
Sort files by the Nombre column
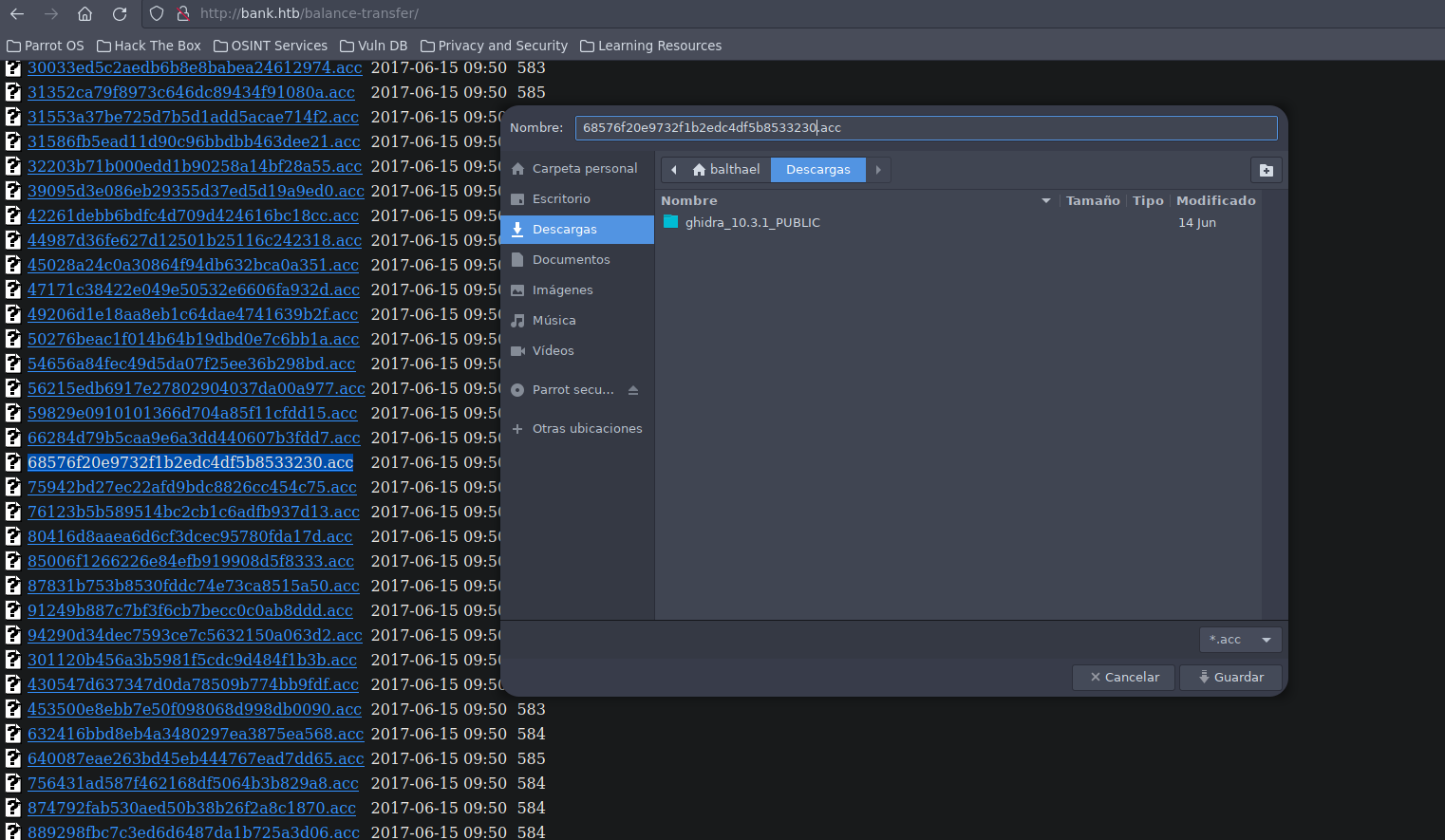point(689,200)
